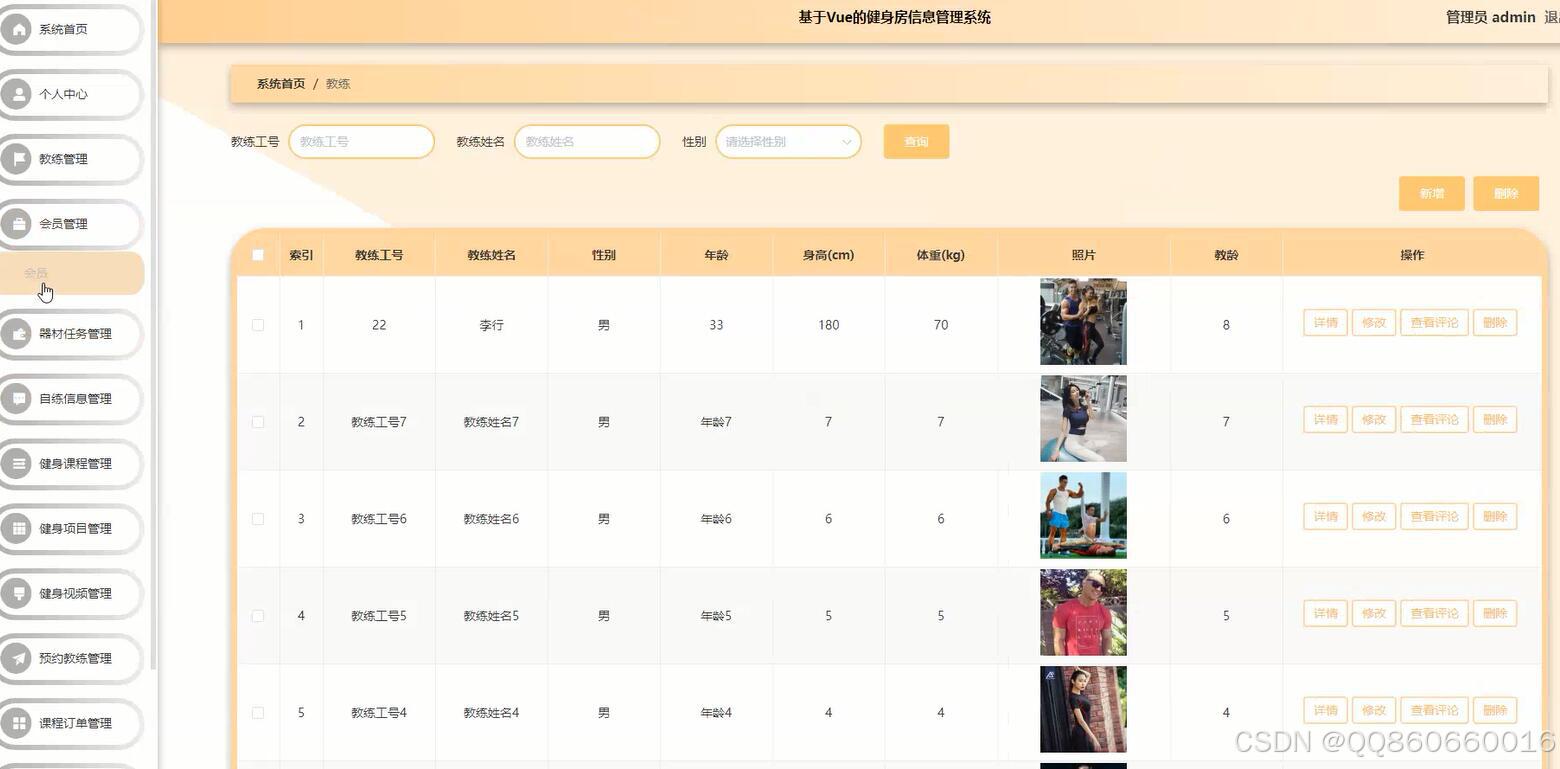Collapse the 会员管理 menu
Image resolution: width=1560 pixels, height=769 pixels.
click(70, 224)
